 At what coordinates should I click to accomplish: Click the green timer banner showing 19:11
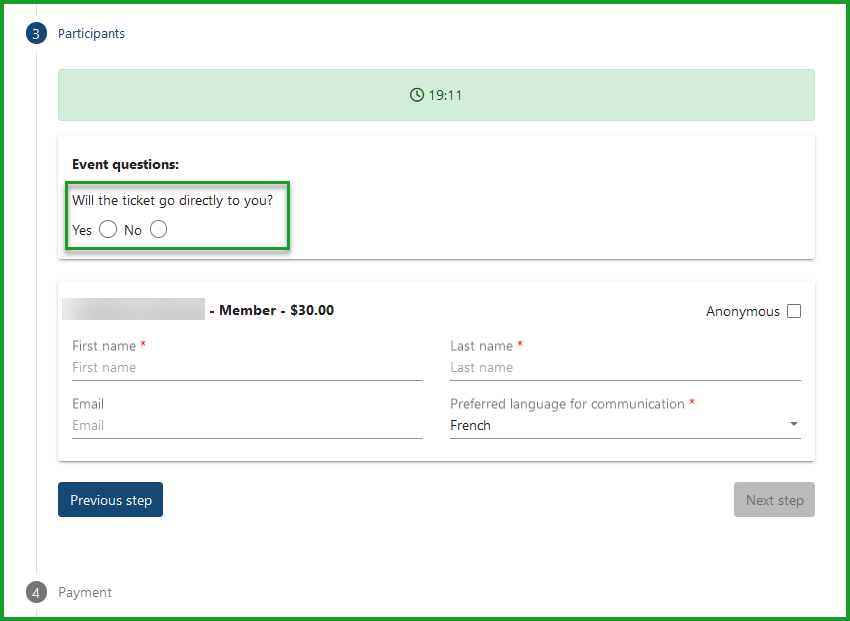click(436, 94)
